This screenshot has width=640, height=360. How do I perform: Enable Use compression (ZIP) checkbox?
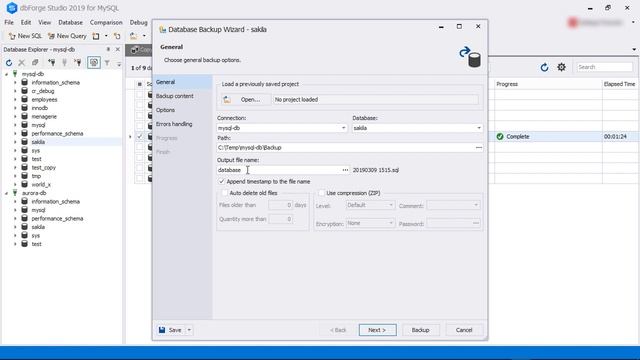(322, 193)
